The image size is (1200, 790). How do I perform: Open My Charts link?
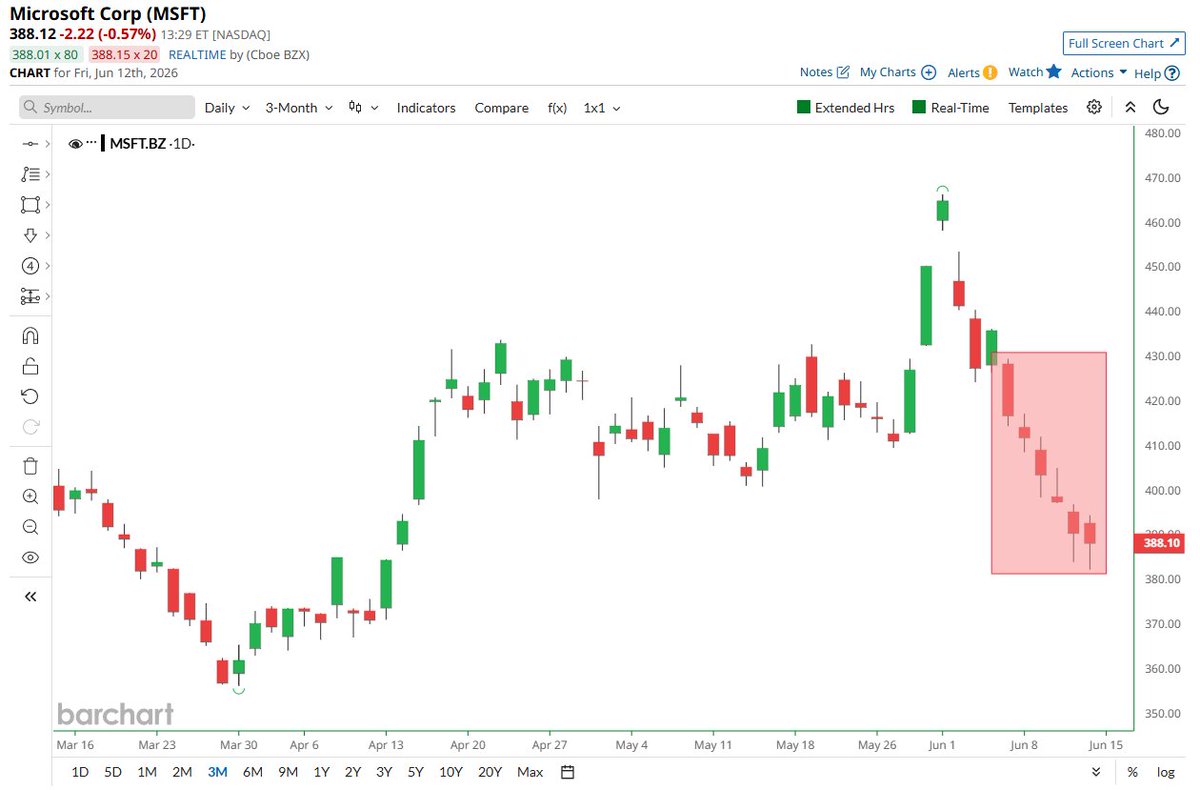pyautogui.click(x=898, y=72)
